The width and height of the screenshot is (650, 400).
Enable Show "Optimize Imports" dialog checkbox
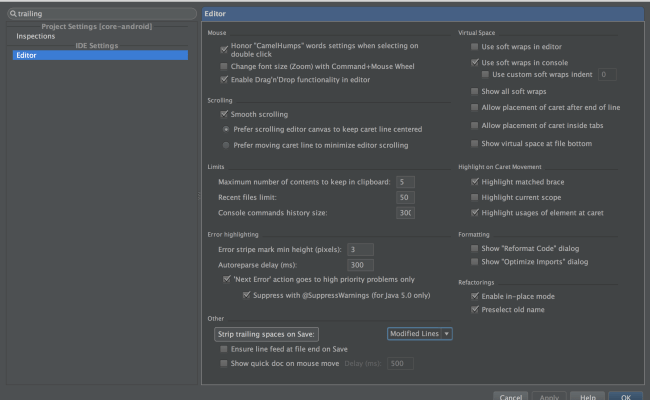click(x=474, y=262)
